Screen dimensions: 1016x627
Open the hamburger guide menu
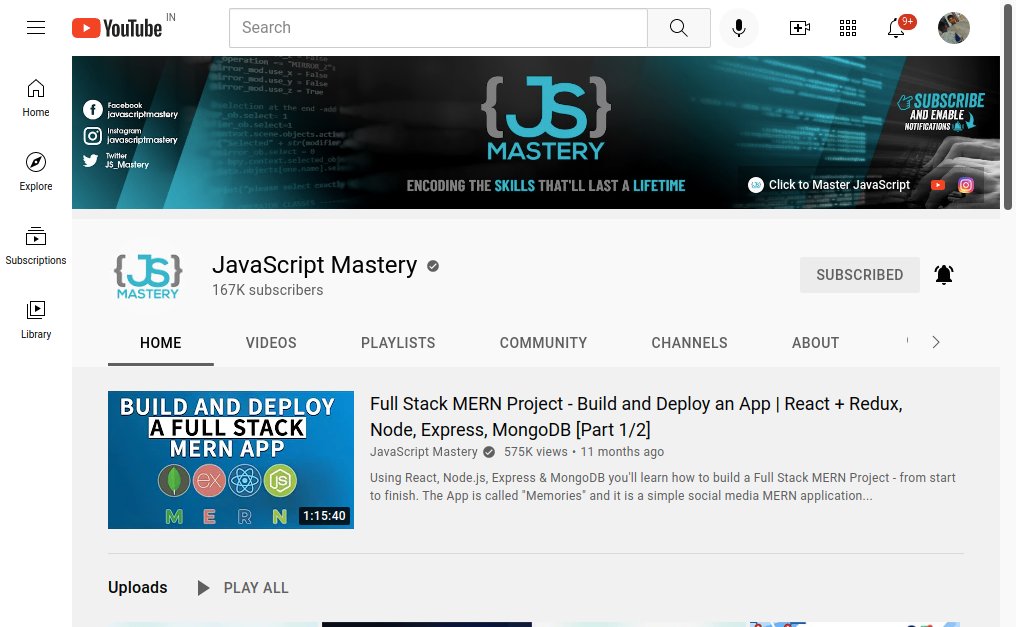pyautogui.click(x=36, y=27)
